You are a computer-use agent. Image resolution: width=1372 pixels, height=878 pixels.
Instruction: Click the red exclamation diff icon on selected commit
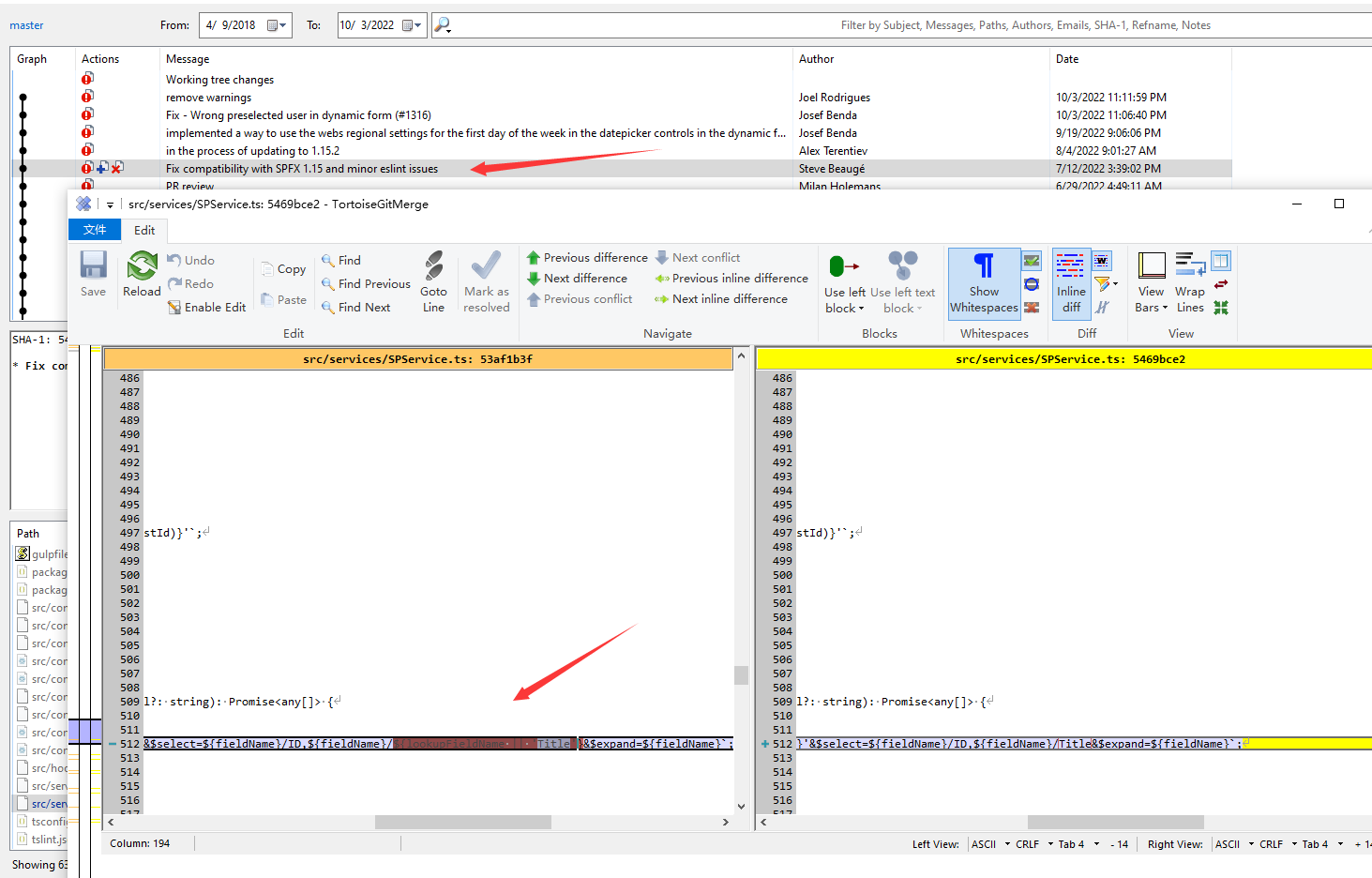(86, 167)
